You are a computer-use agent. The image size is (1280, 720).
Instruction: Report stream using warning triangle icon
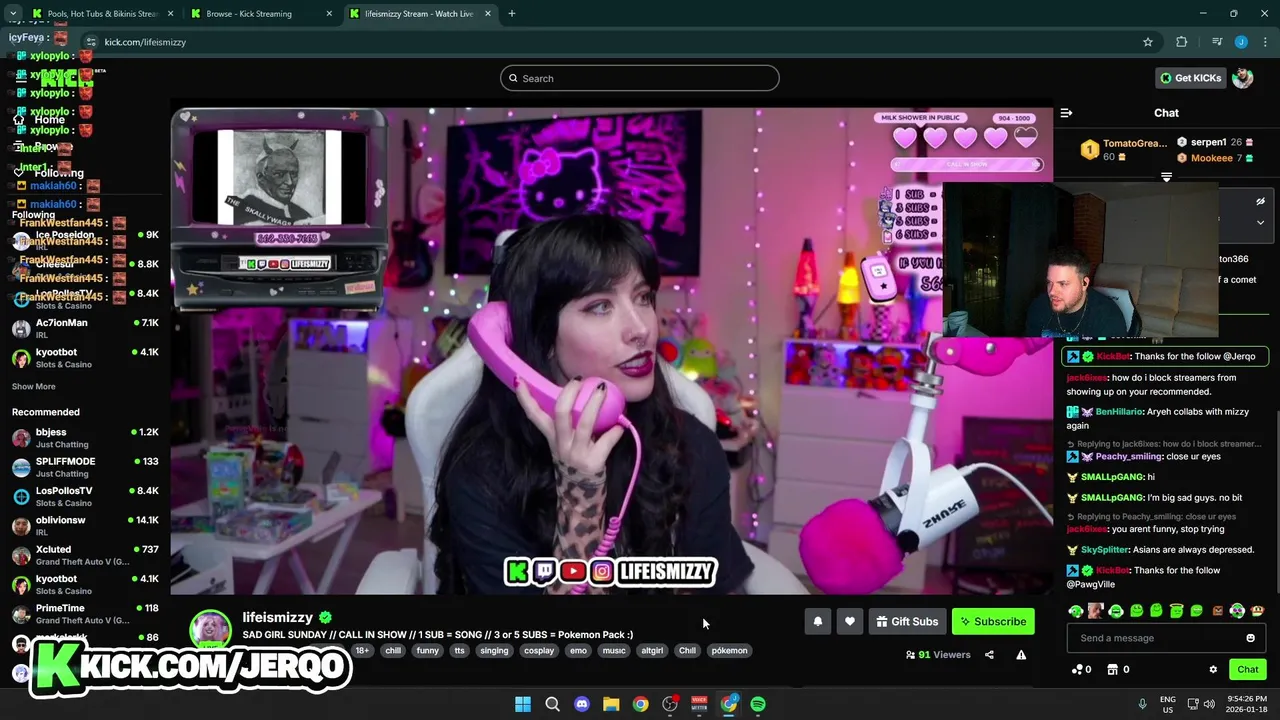pyautogui.click(x=1021, y=655)
